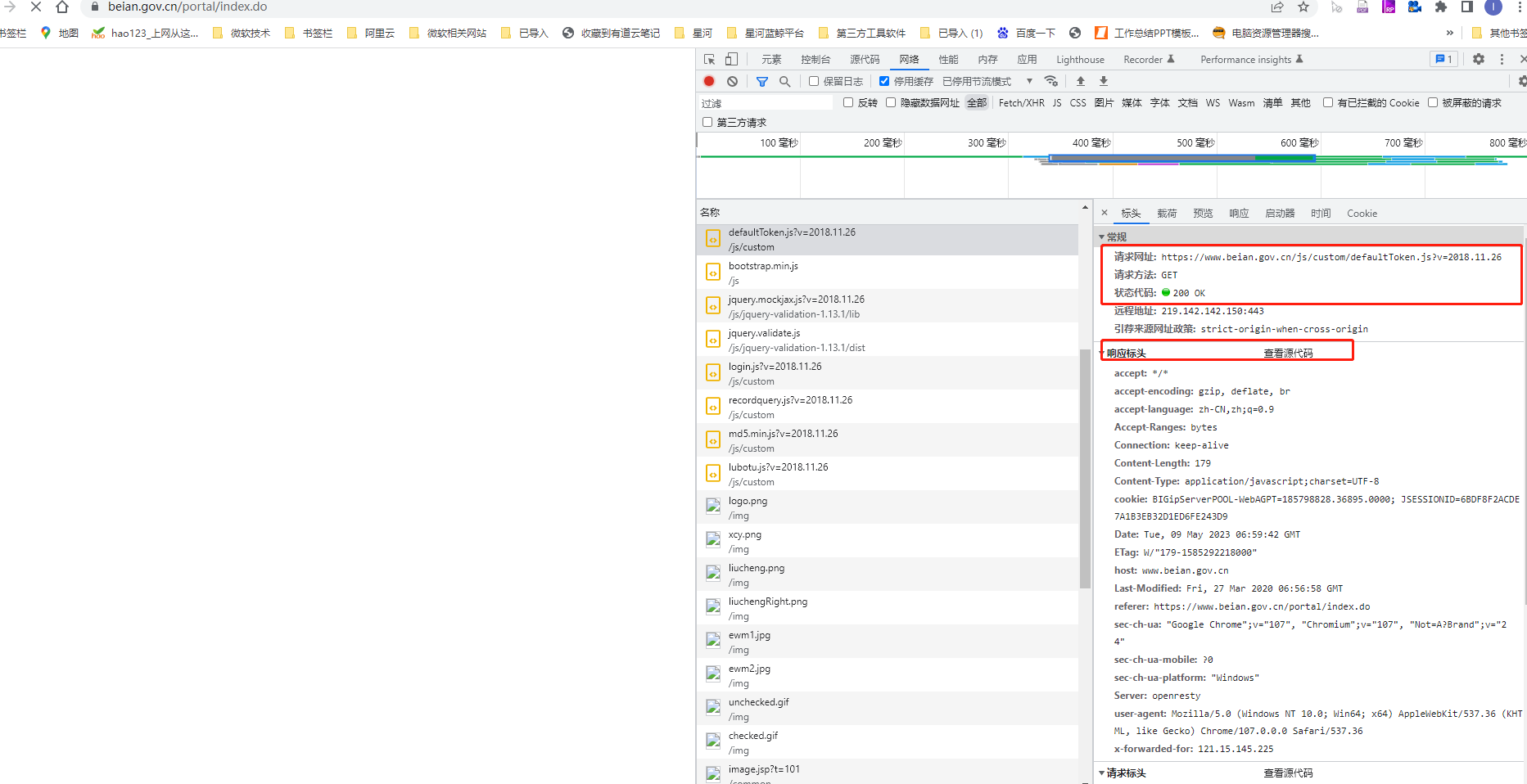1527x784 pixels.
Task: Enable 隐藏数据网址 checkbox
Action: 891,102
